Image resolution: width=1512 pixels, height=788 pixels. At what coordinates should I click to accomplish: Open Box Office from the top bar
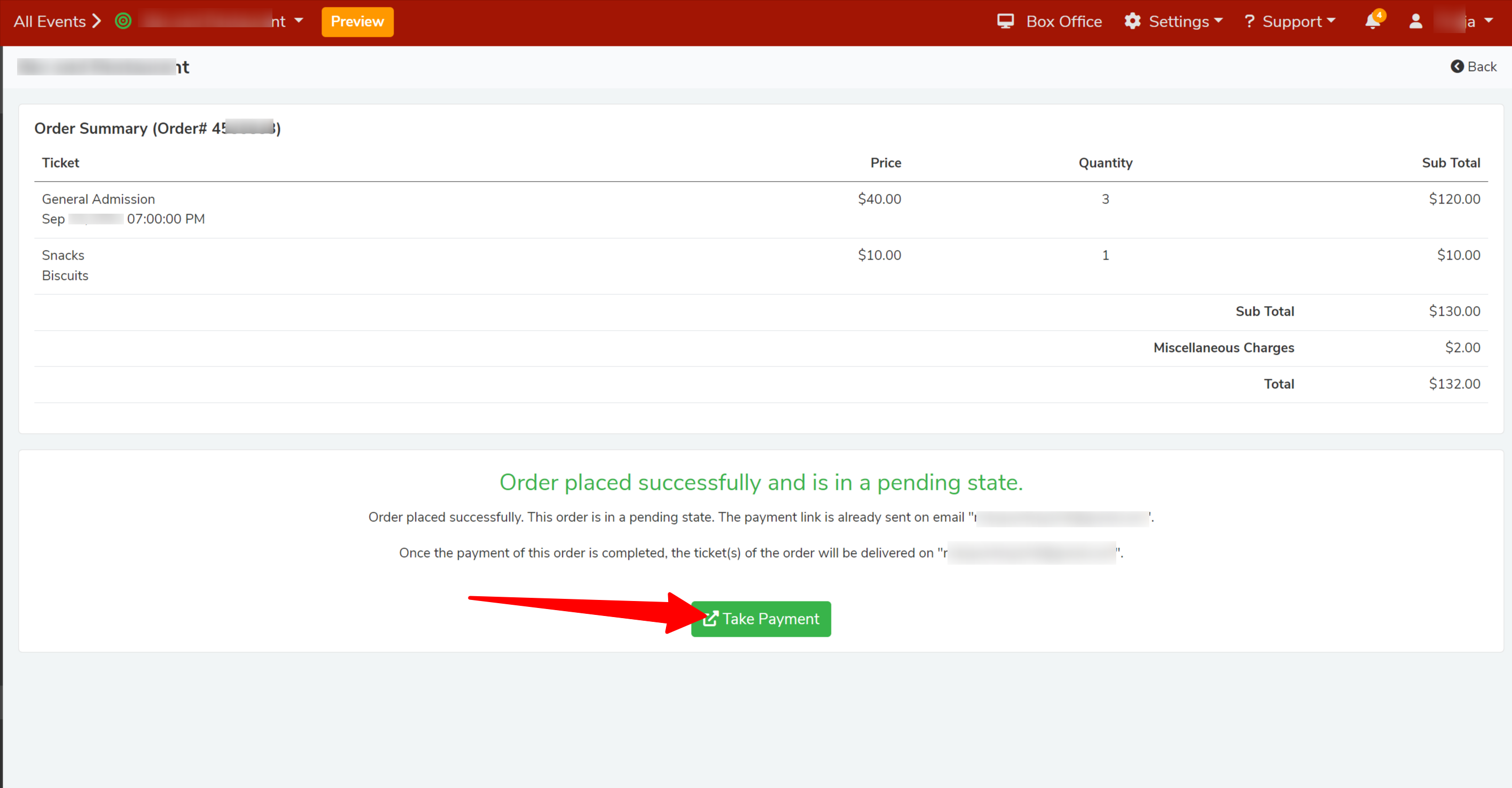pos(1063,22)
